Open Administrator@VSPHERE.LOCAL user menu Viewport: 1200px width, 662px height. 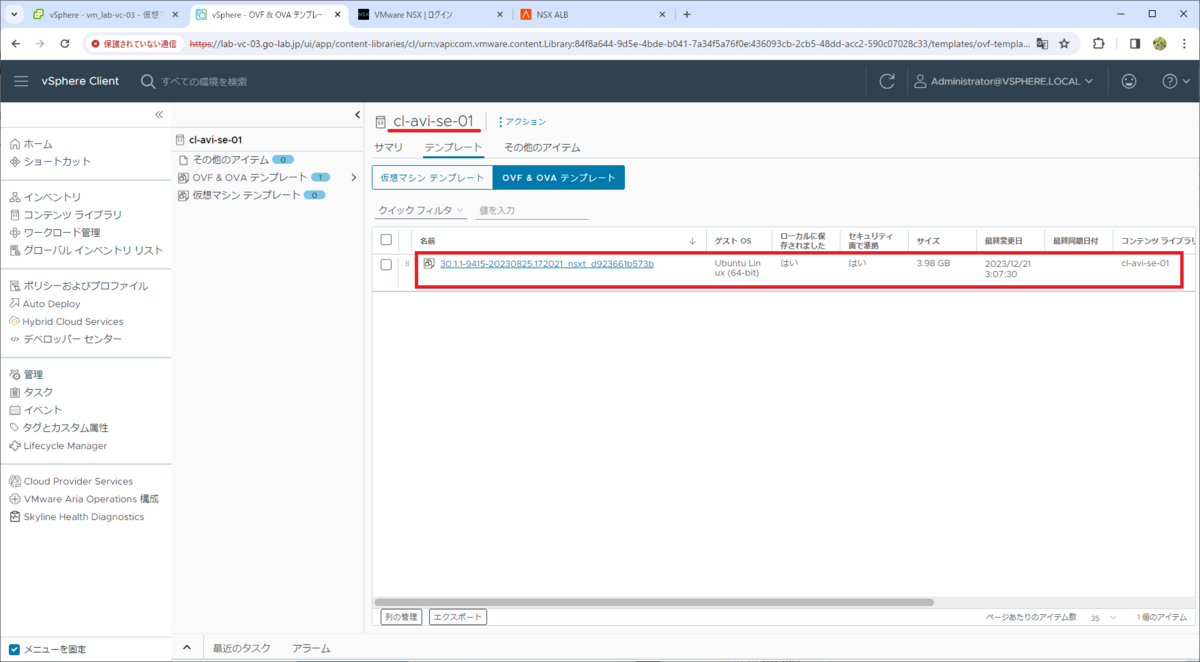1004,81
